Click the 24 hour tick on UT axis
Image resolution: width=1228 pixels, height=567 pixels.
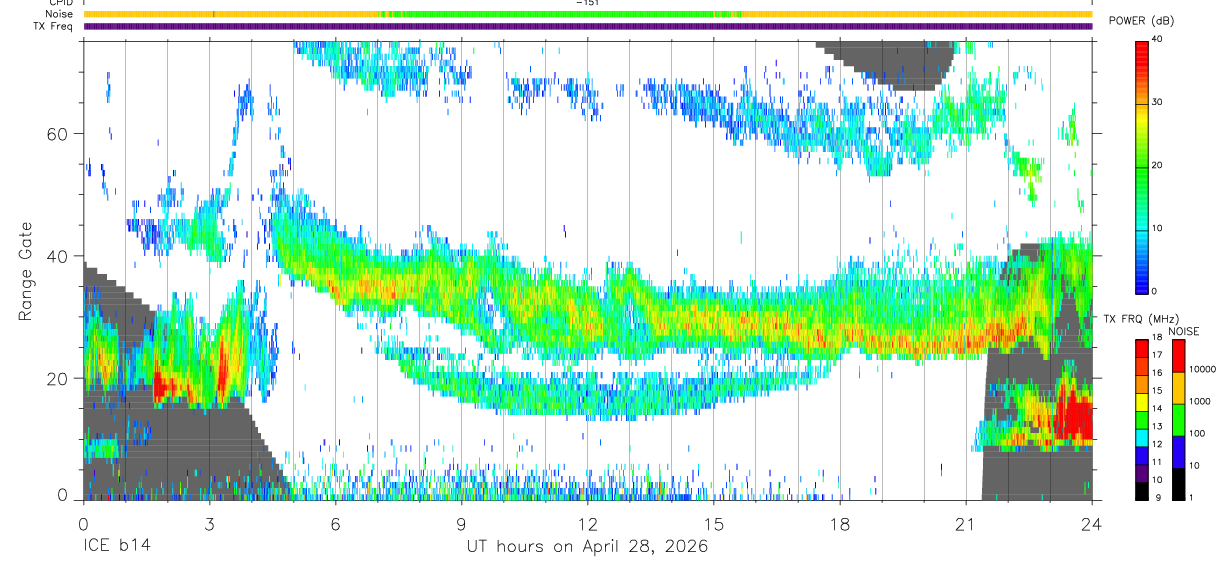[1091, 524]
